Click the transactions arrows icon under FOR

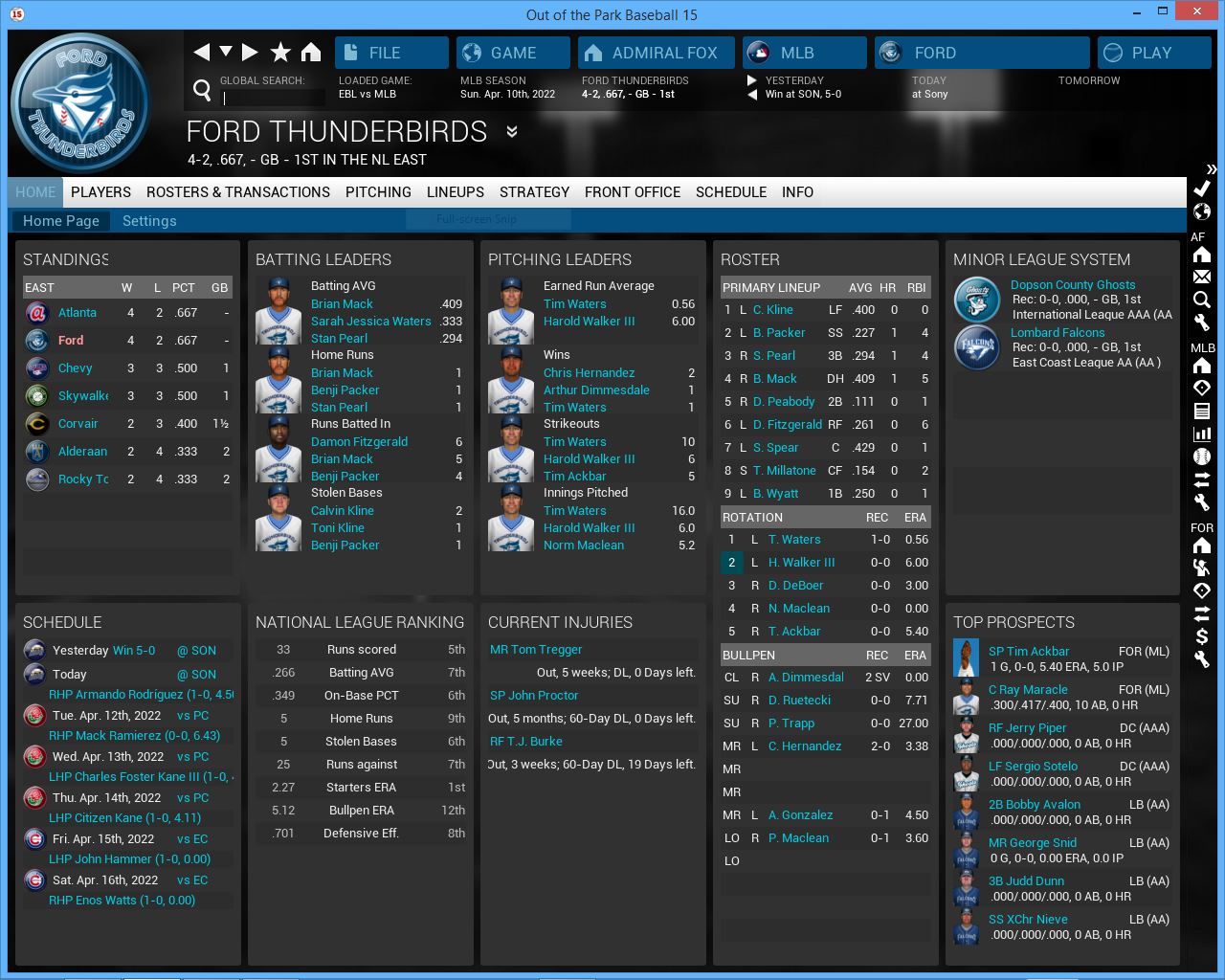pyautogui.click(x=1202, y=613)
